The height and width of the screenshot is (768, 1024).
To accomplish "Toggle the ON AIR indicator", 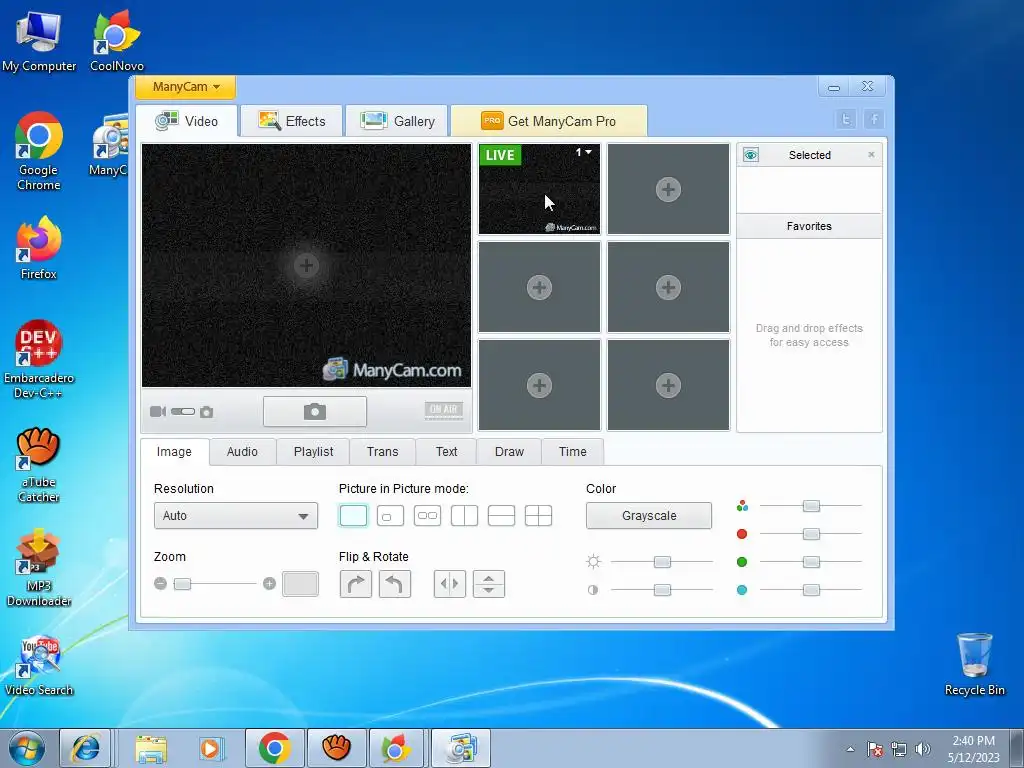I will 443,410.
